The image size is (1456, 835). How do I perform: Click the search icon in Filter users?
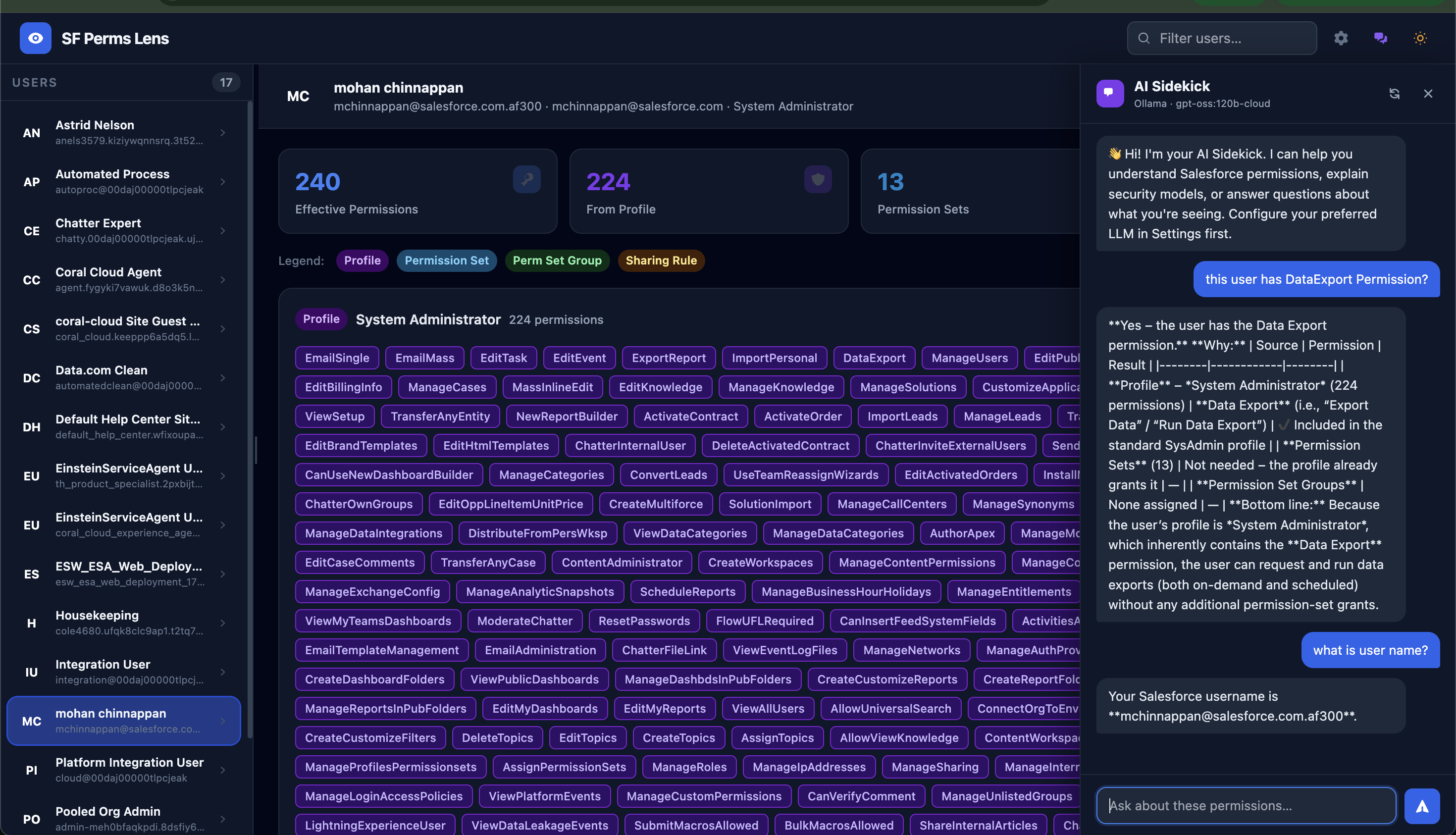[1144, 39]
